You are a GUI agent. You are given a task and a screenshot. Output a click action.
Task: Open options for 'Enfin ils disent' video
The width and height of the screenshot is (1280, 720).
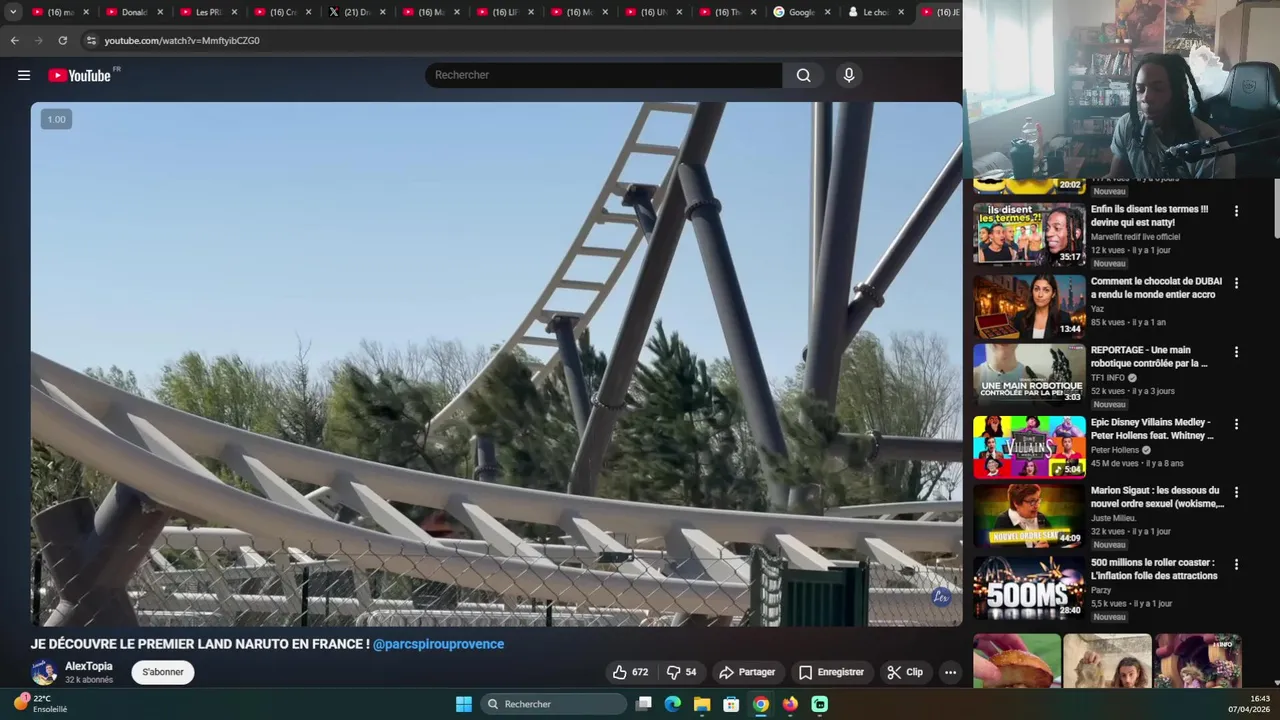[1236, 211]
